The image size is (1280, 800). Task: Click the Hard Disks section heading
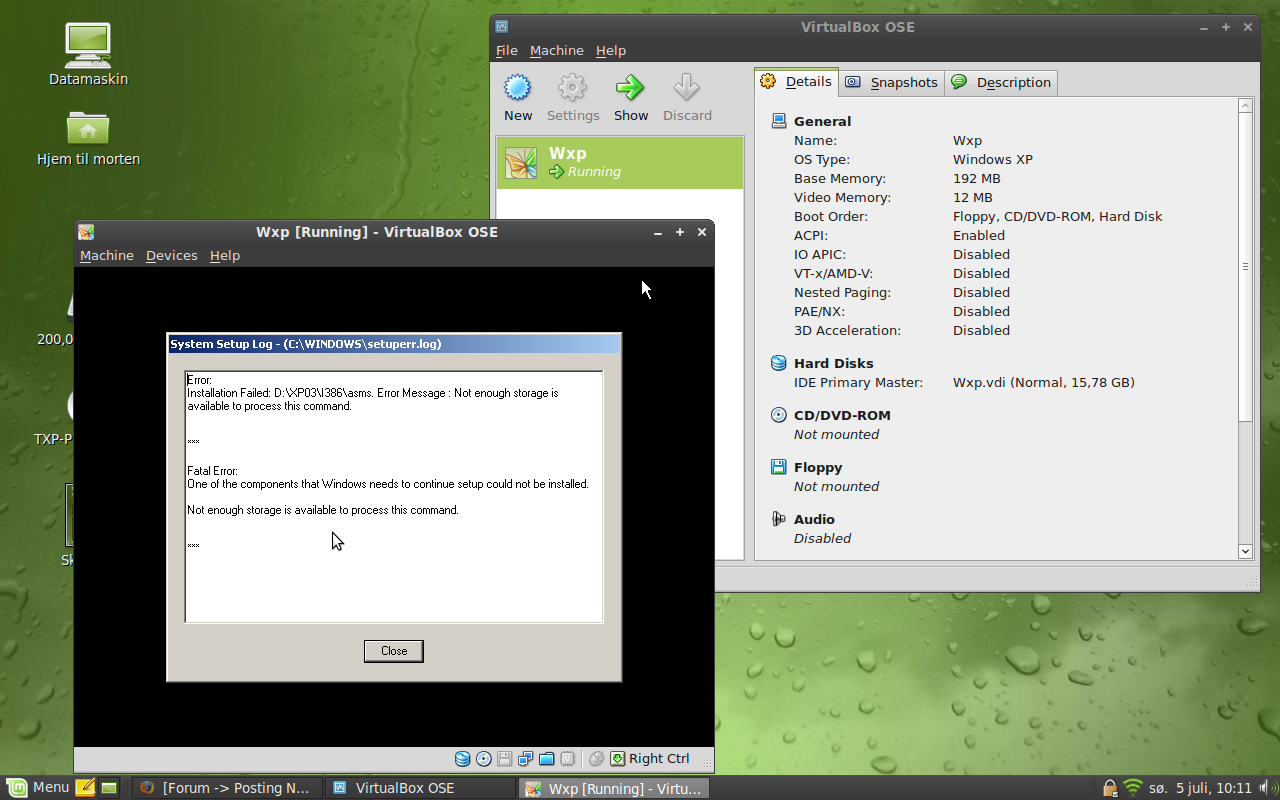[834, 363]
